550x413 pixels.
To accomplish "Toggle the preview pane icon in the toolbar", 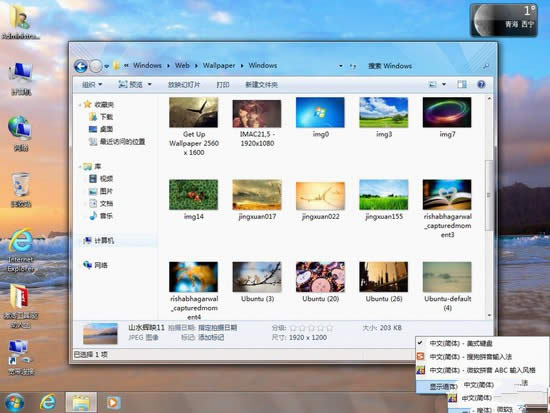I will [462, 84].
